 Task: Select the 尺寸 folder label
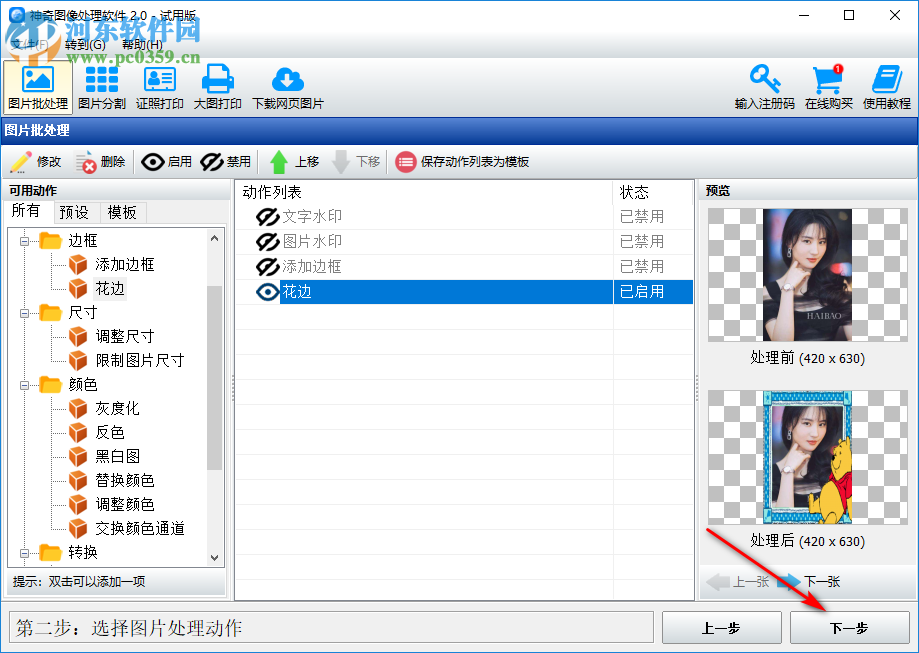83,313
